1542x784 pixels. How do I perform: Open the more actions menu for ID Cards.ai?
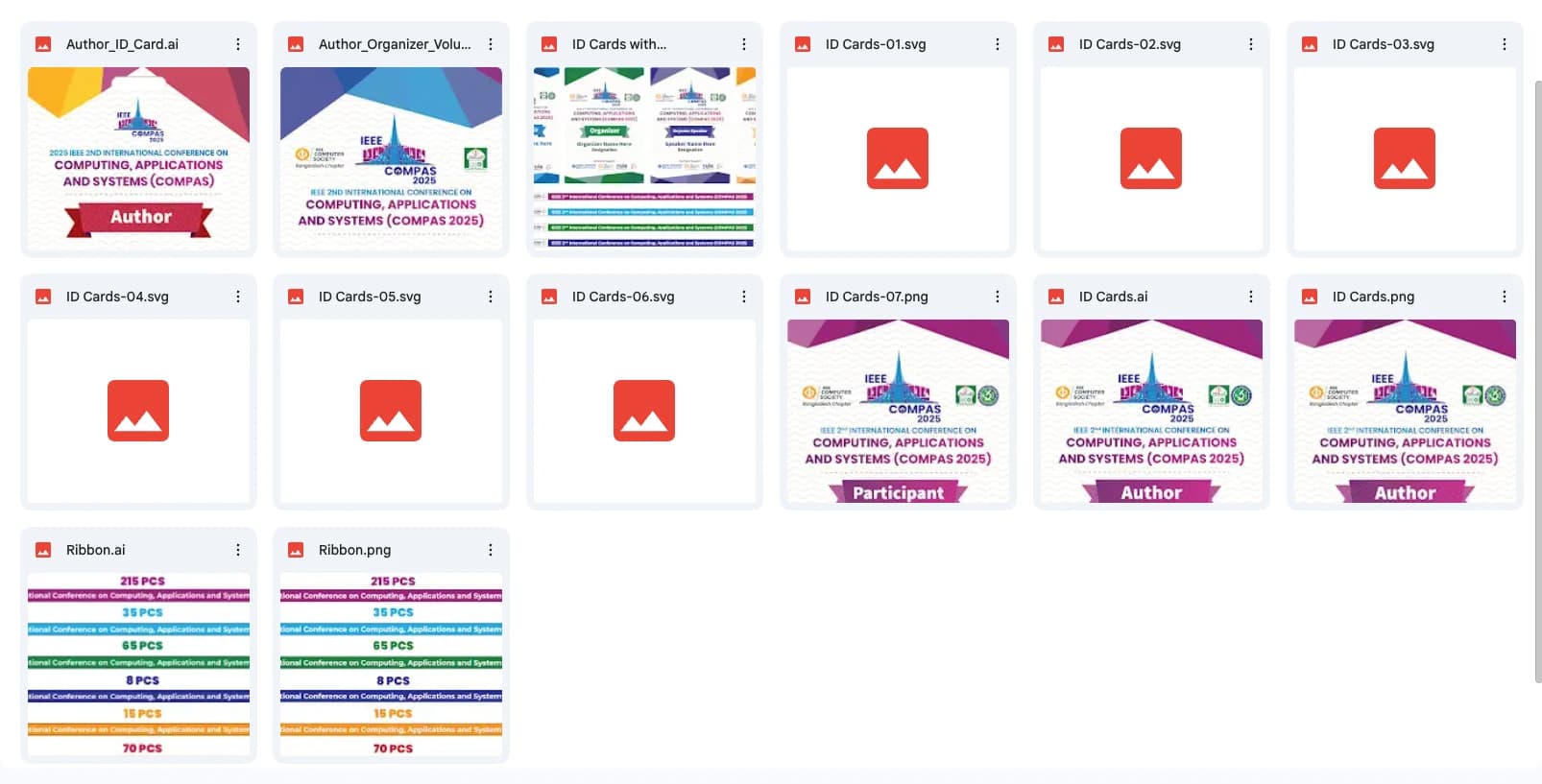pyautogui.click(x=1251, y=297)
